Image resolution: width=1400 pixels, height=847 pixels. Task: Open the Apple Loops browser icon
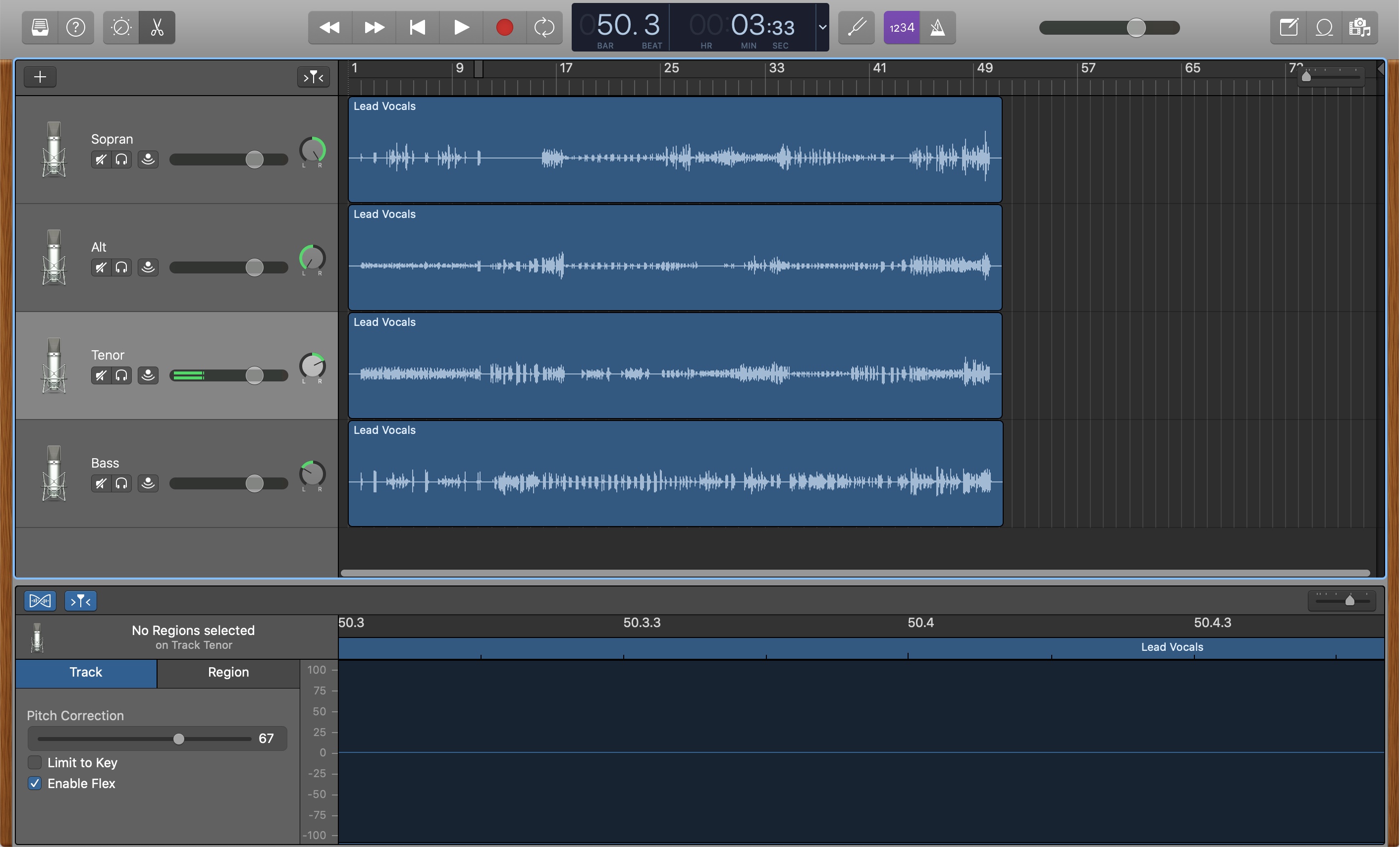coord(1324,27)
